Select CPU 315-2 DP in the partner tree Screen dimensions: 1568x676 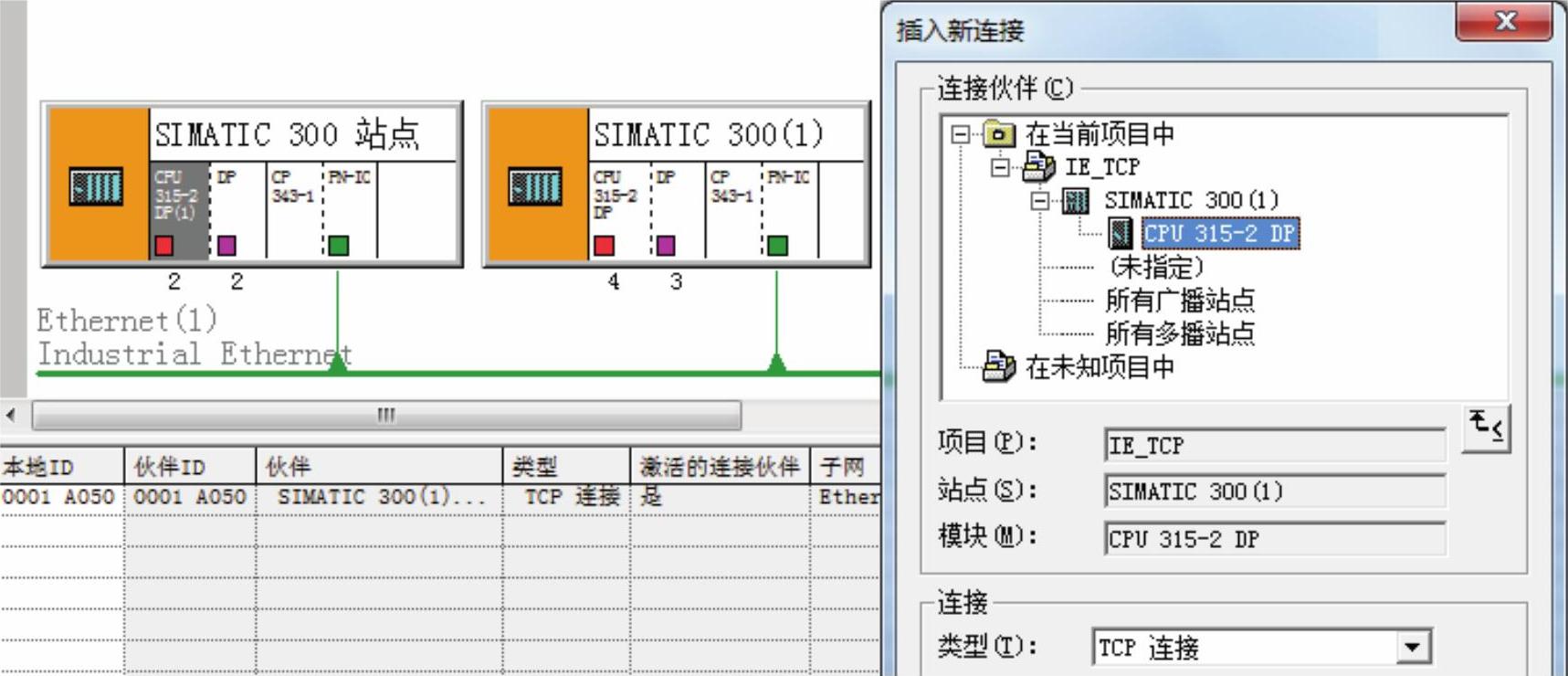(1220, 234)
